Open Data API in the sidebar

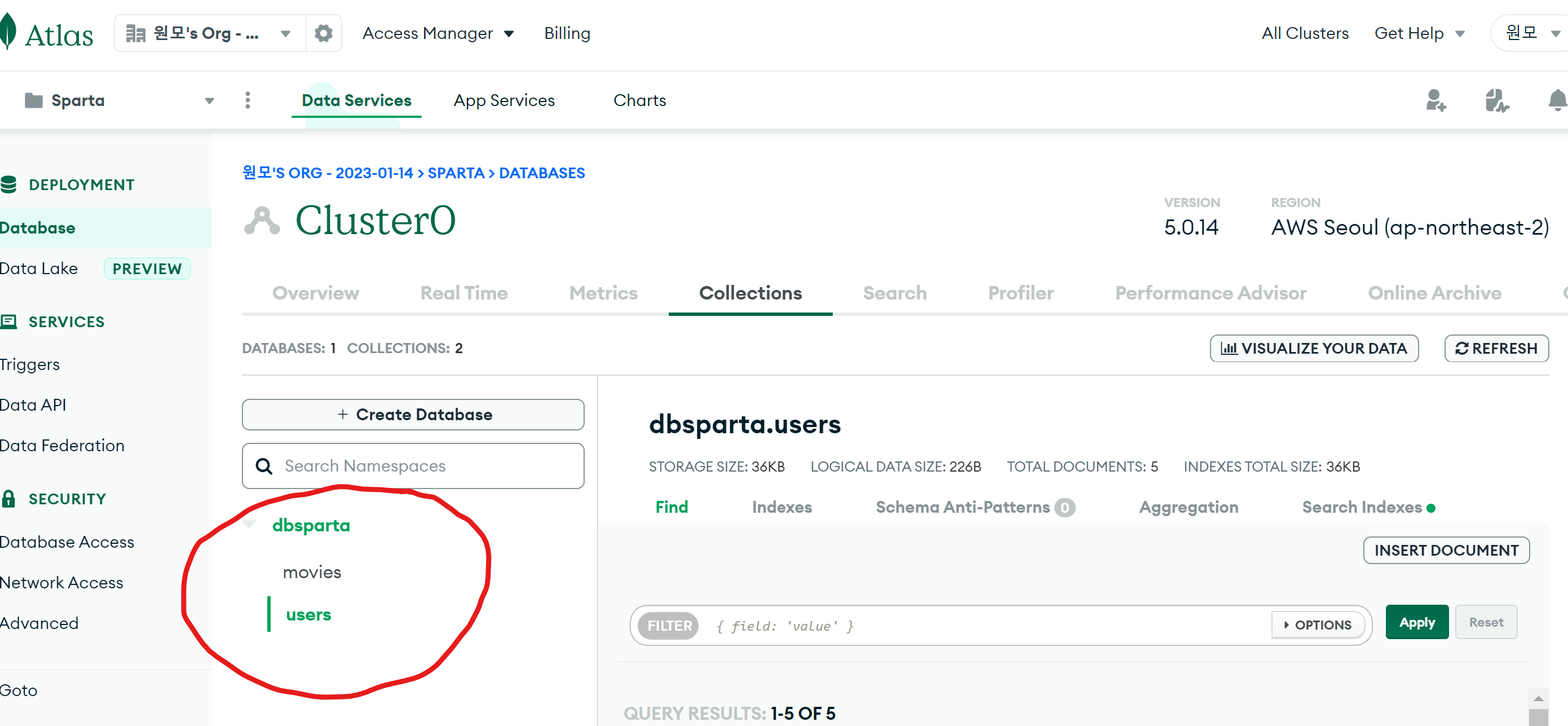[x=33, y=404]
